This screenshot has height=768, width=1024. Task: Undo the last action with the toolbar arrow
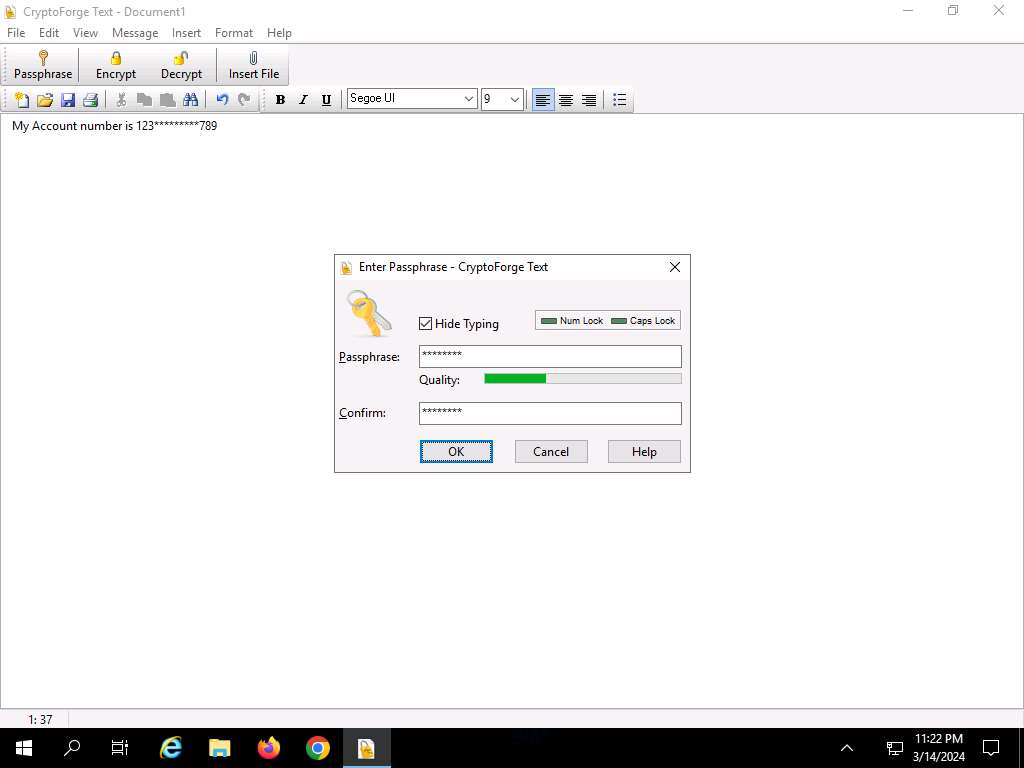[222, 100]
